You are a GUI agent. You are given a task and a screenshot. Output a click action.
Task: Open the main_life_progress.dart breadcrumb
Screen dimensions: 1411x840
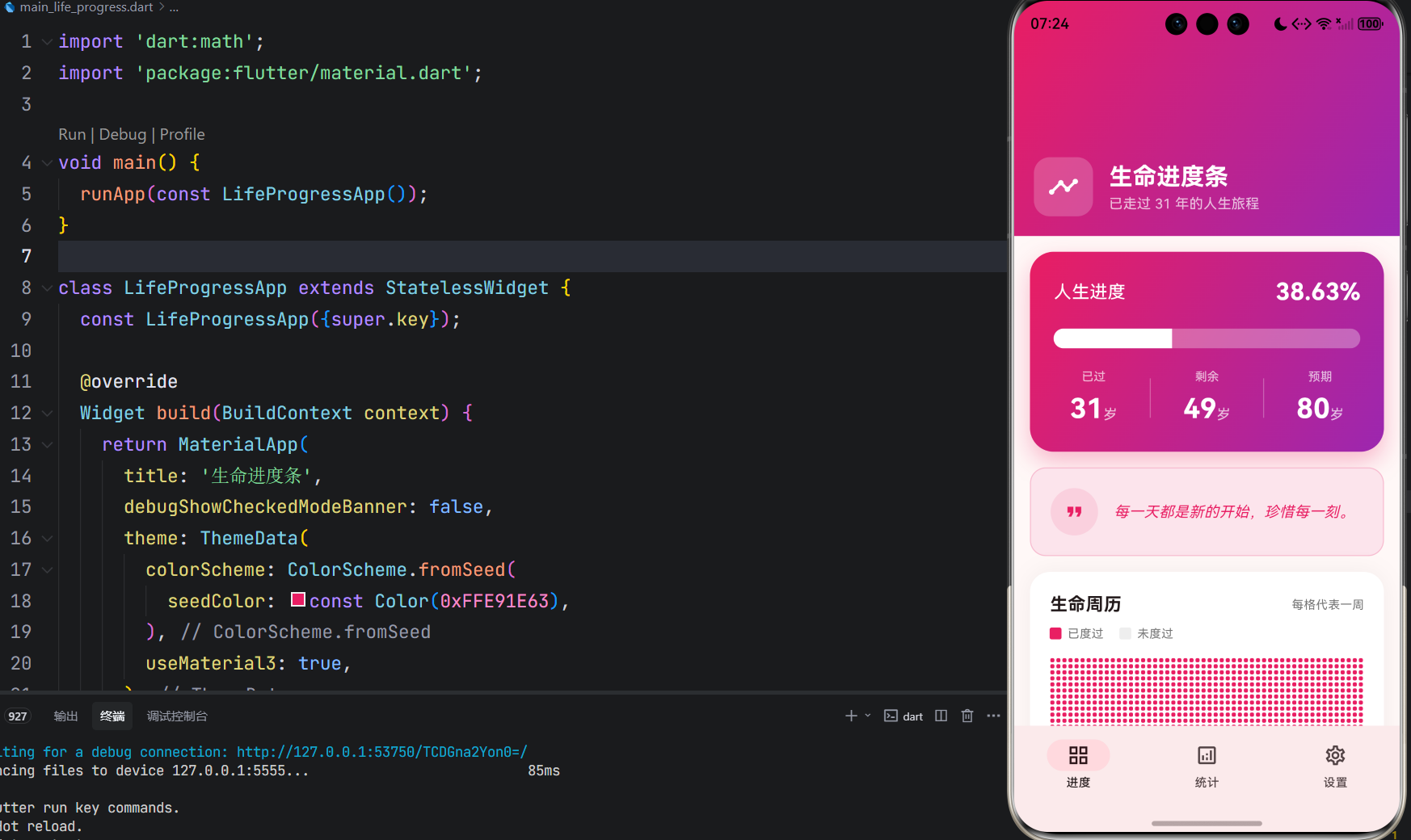pos(86,7)
